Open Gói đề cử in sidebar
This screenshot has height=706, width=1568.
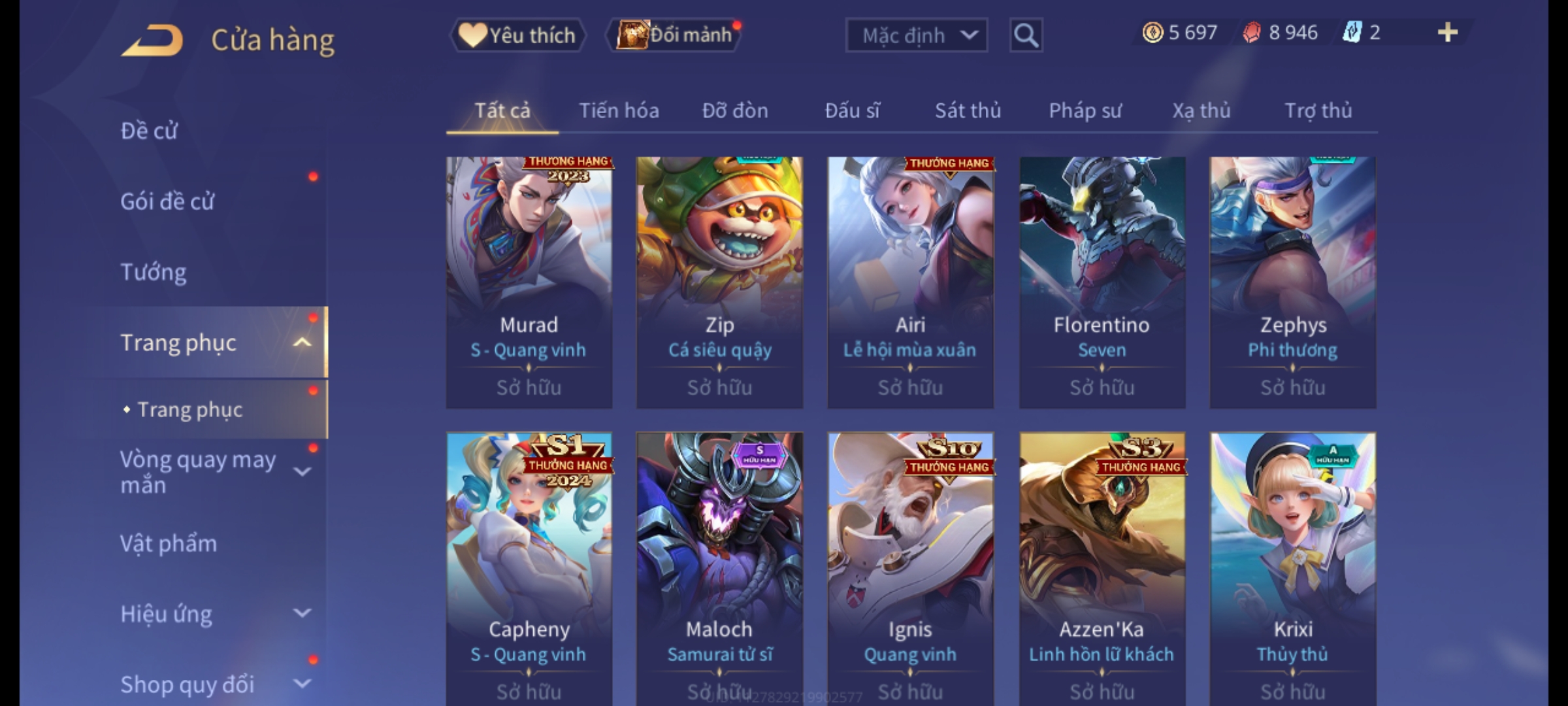pyautogui.click(x=167, y=201)
